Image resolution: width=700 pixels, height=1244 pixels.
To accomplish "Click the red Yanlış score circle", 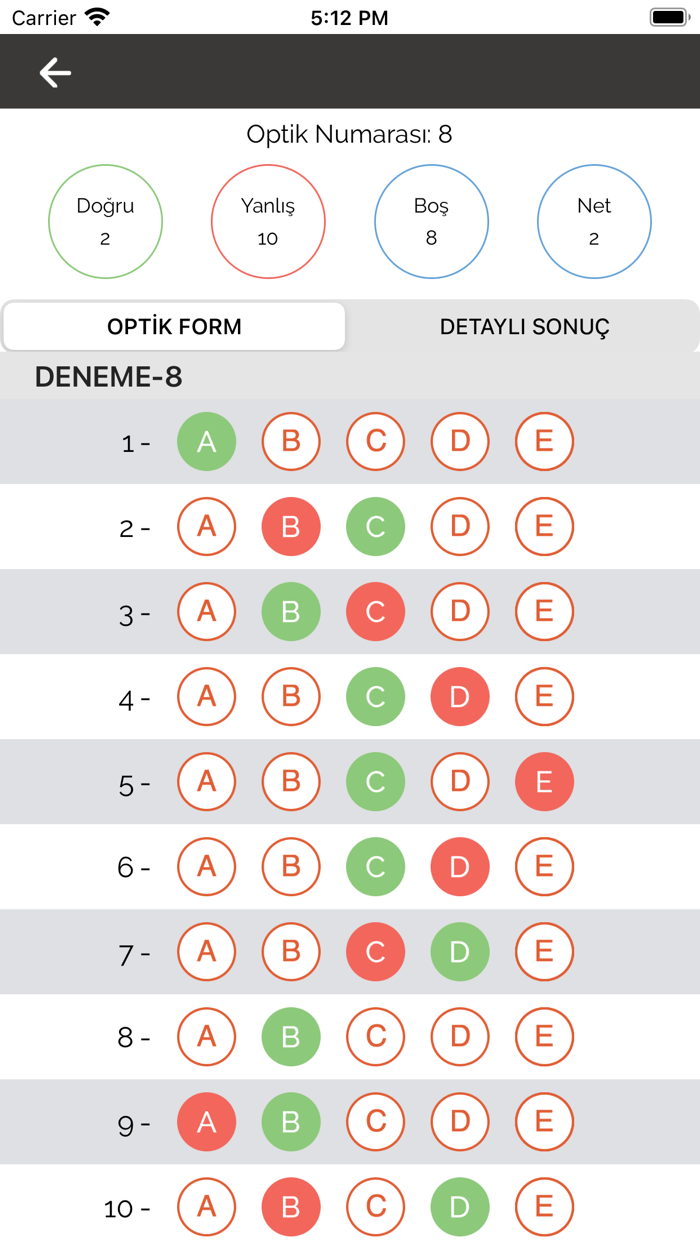I will tap(268, 221).
